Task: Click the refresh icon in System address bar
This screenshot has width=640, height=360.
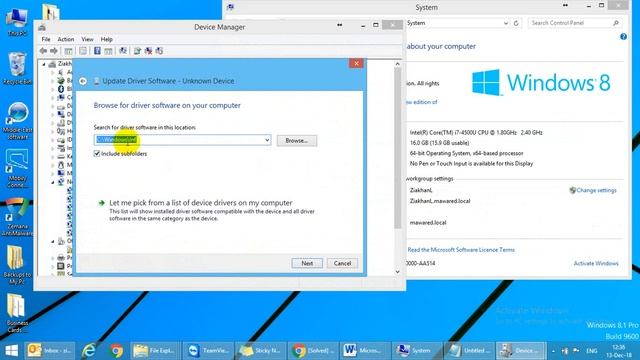Action: (x=516, y=23)
